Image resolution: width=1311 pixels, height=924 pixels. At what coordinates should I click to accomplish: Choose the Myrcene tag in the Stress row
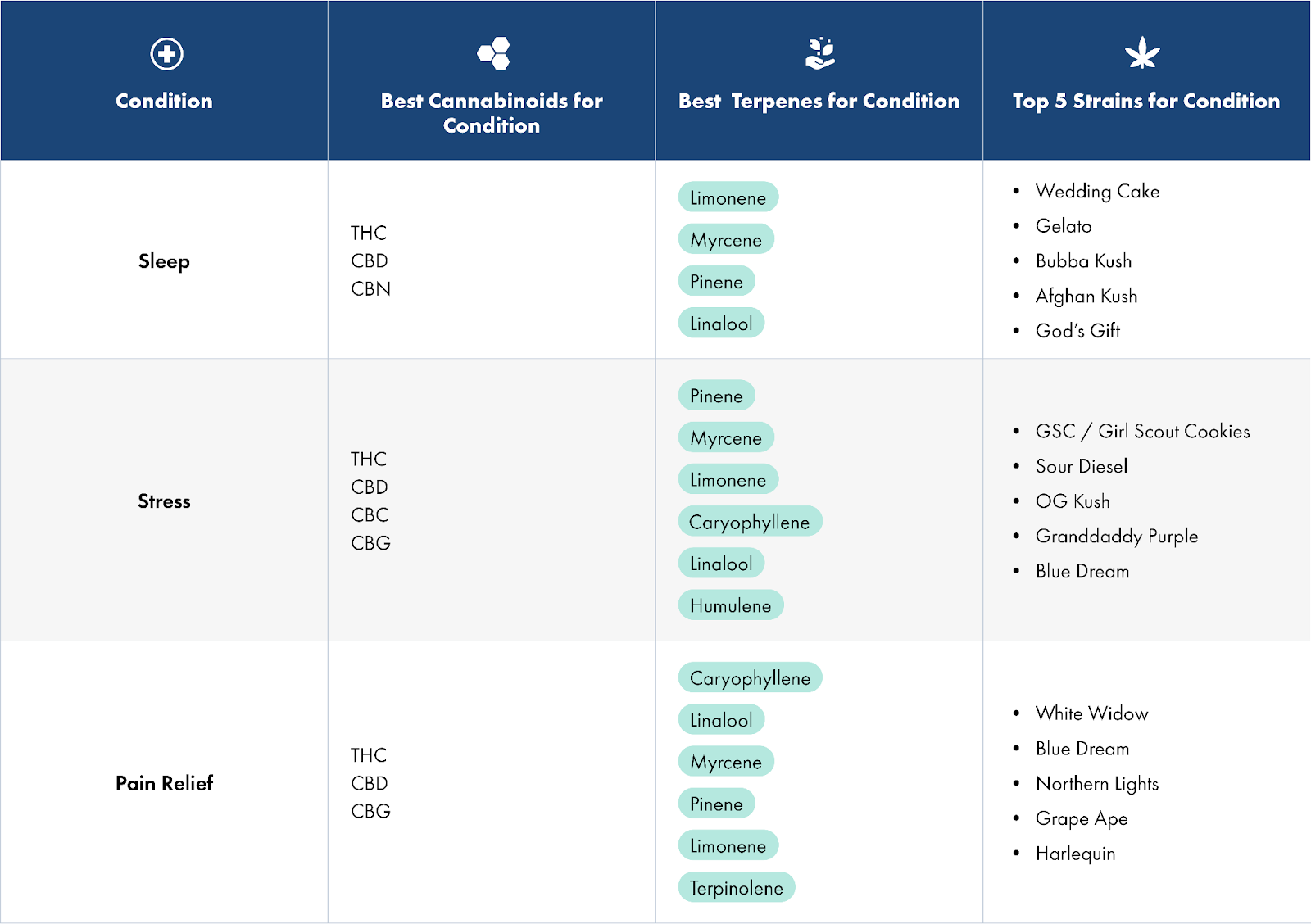click(726, 437)
